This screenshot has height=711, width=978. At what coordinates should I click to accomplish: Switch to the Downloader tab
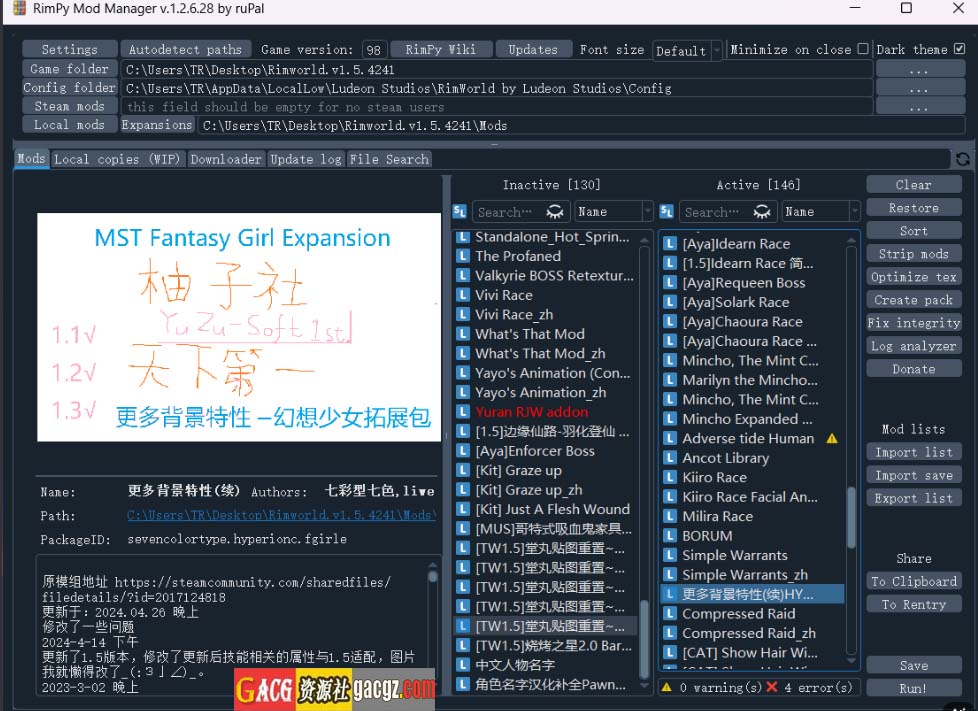226,159
